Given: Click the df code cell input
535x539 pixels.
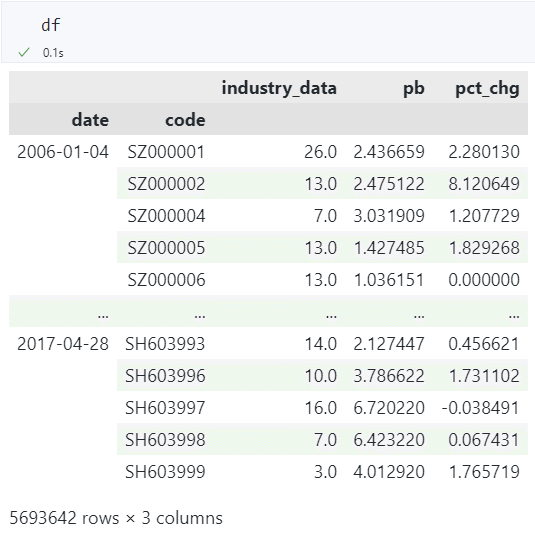Looking at the screenshot, I should 268,25.
